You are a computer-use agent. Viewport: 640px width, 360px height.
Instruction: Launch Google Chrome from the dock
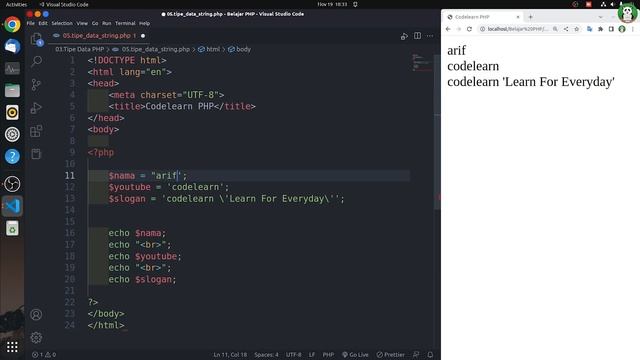[12, 24]
